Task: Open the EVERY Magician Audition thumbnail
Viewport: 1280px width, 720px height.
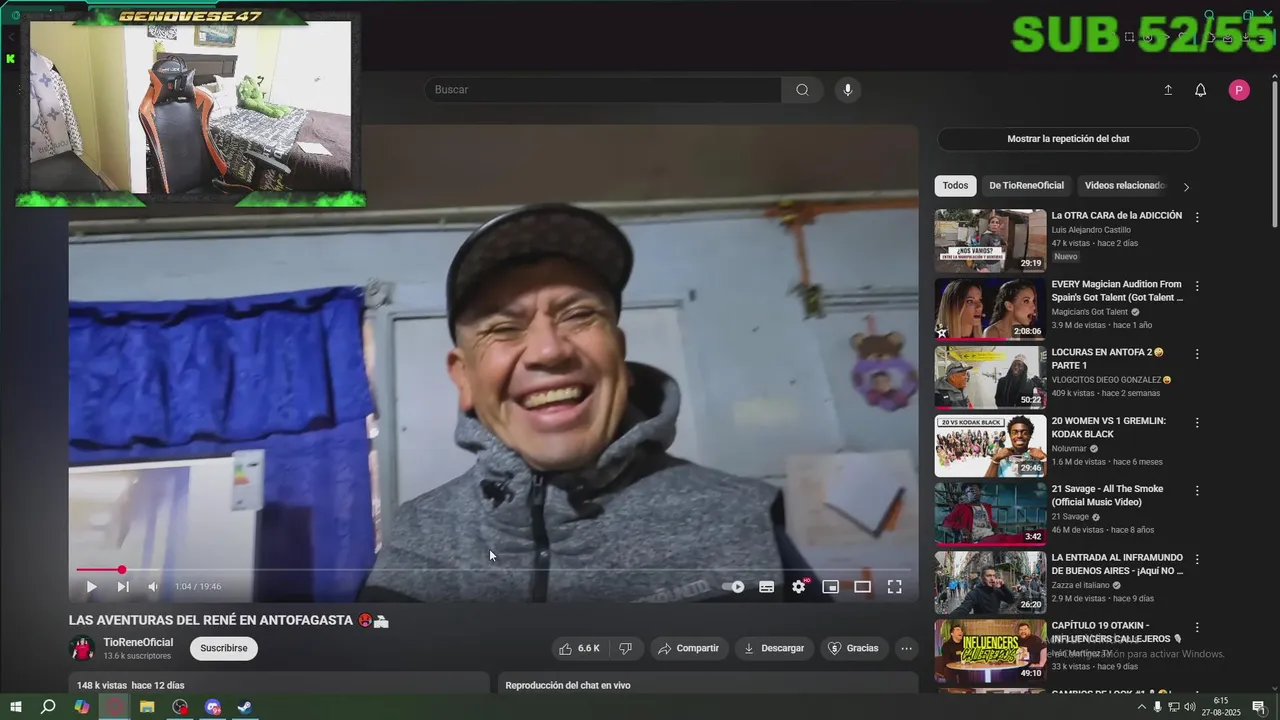Action: pos(990,309)
